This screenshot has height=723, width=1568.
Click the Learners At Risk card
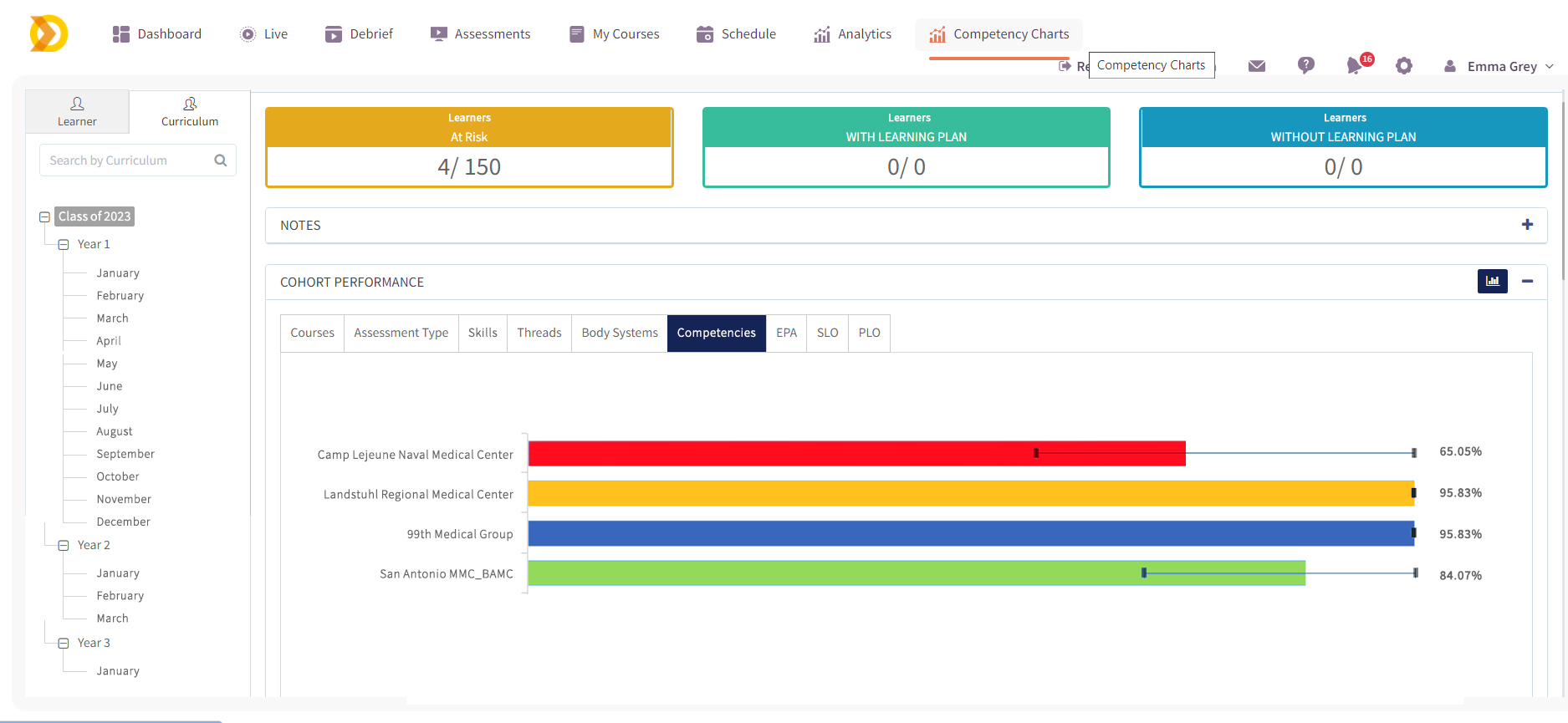469,147
